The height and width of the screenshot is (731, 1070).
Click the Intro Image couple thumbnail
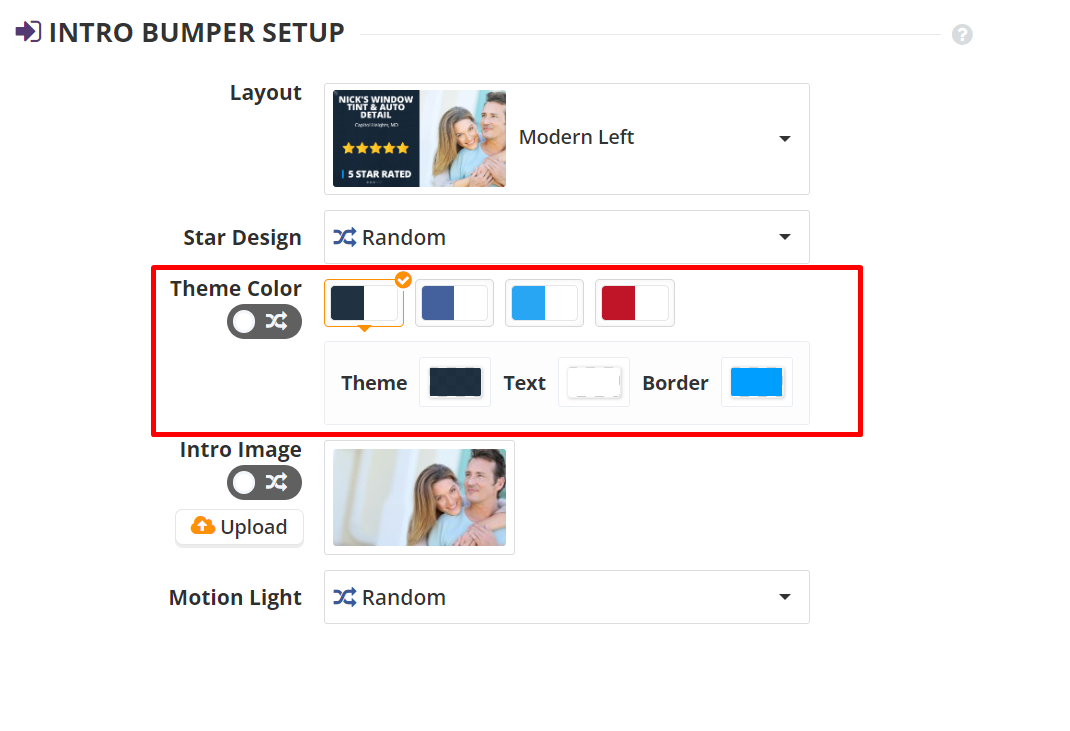tap(419, 497)
